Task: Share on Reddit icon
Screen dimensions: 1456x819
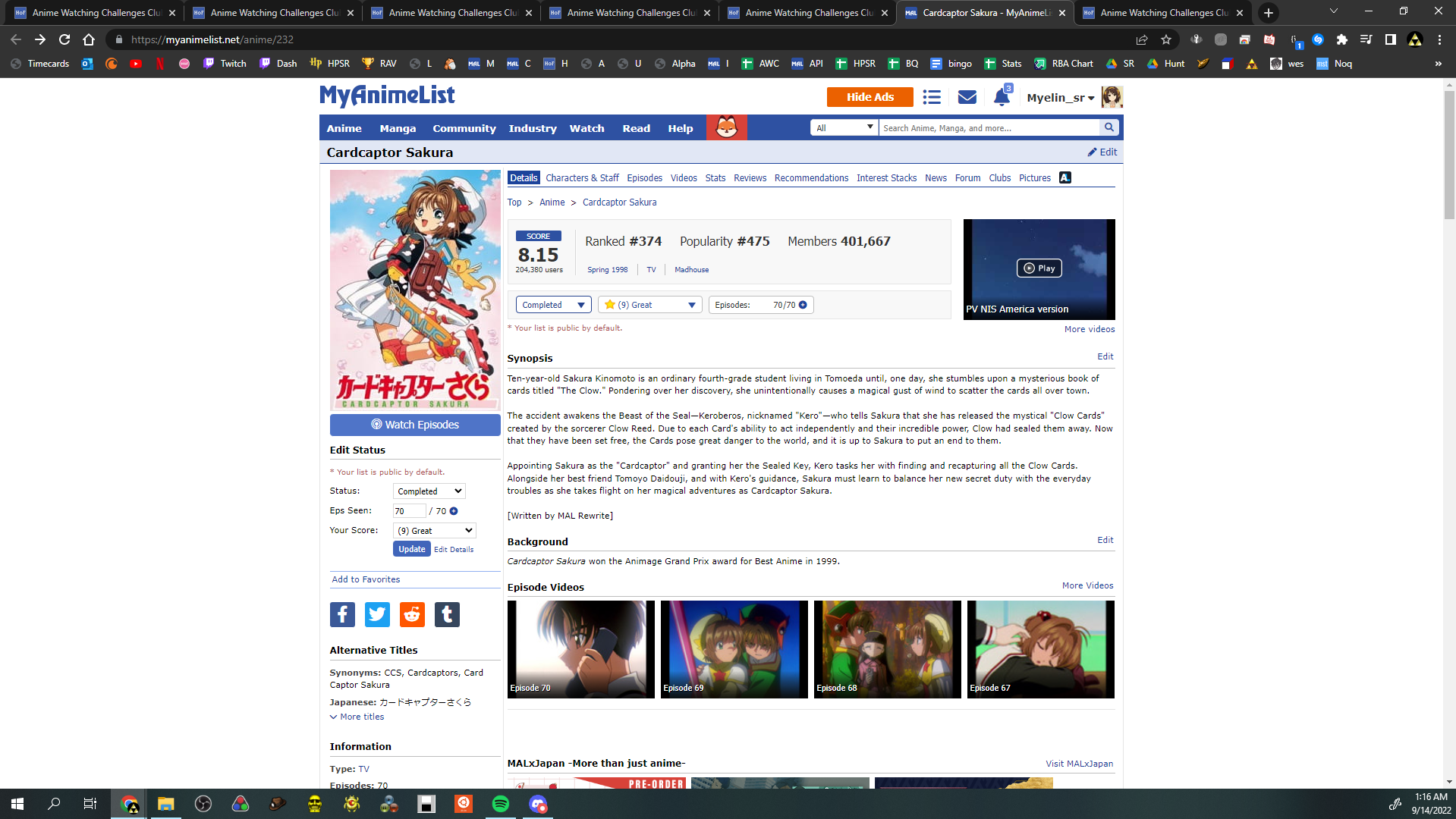Action: 412,614
